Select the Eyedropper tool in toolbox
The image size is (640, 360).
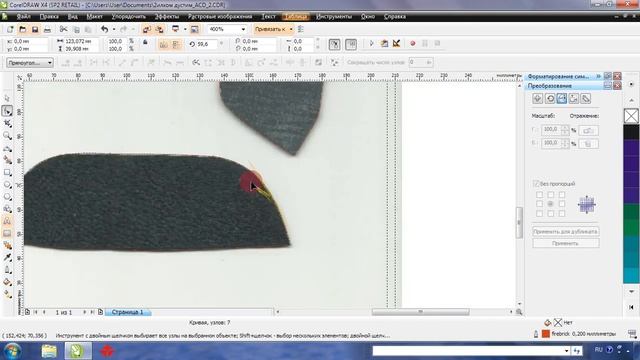click(x=7, y=258)
